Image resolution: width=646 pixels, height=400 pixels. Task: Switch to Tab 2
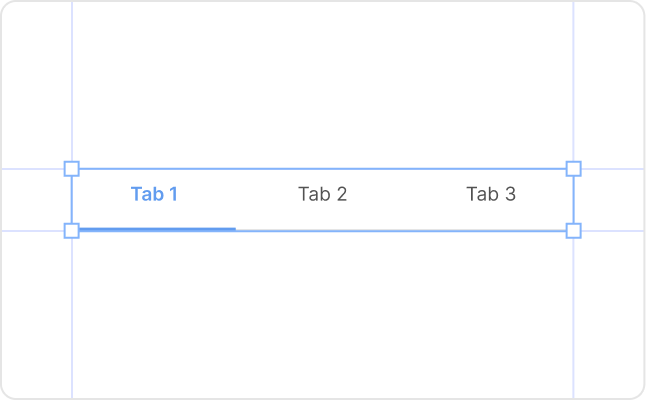322,194
